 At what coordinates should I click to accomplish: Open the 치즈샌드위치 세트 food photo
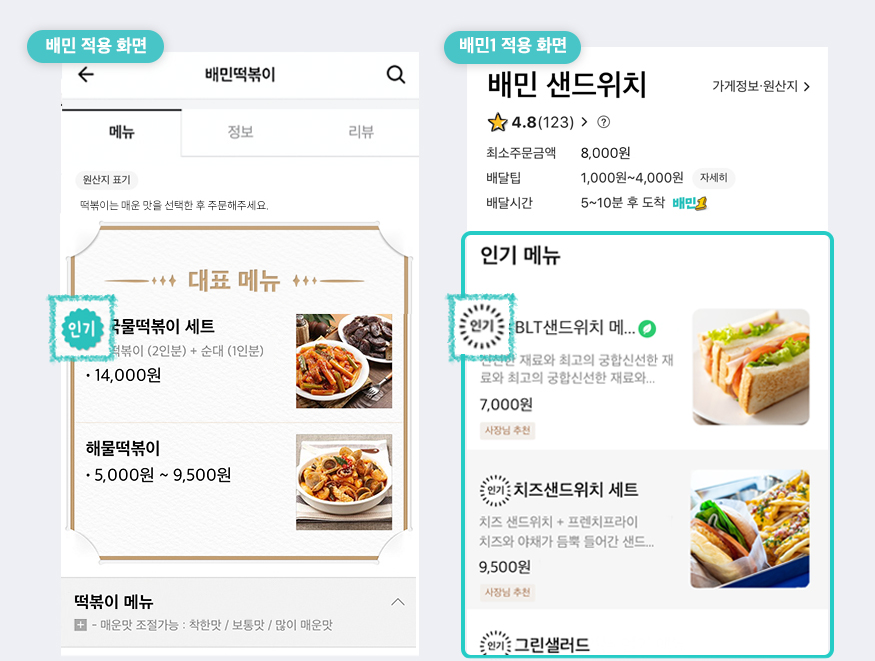click(750, 528)
